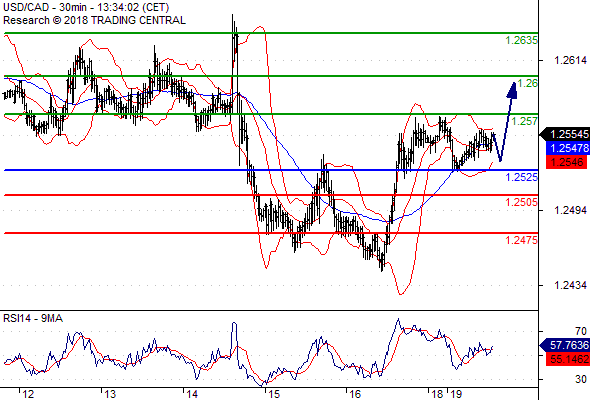590x400 pixels.
Task: Click the 'RSI14 - 9MA' indicator label
Action: [33, 318]
